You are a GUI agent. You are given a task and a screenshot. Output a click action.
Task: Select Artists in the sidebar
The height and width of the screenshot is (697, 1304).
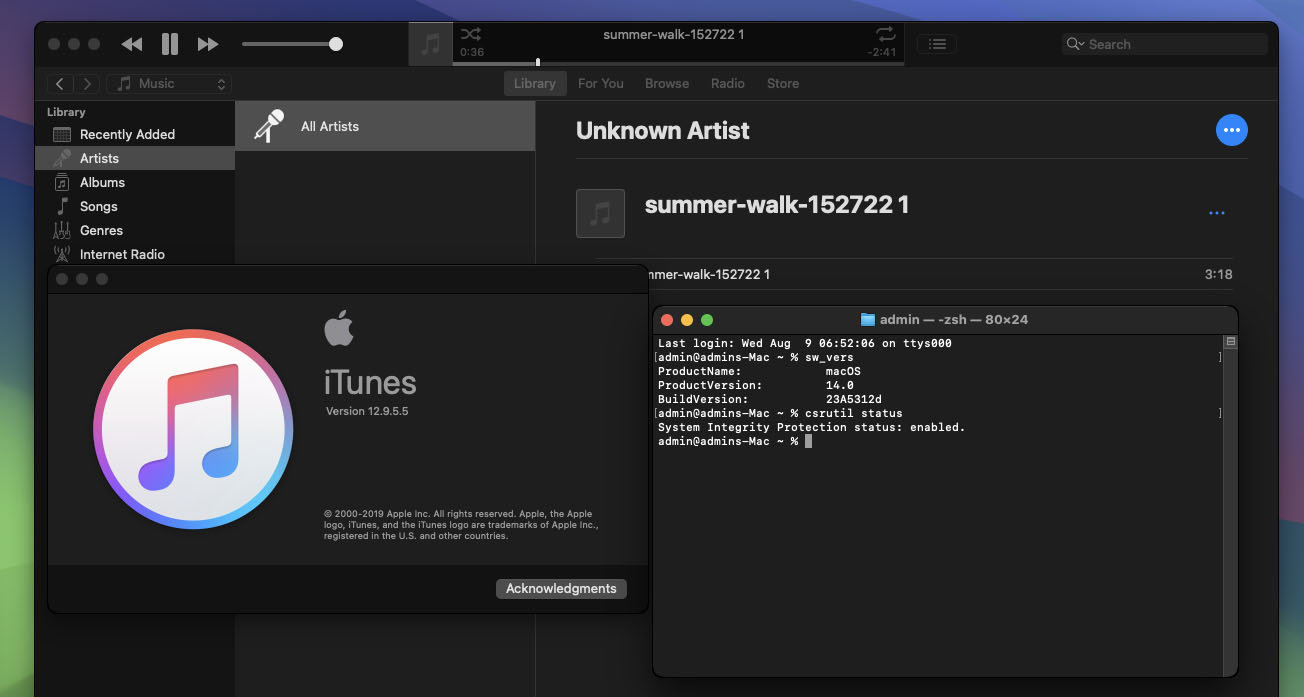135,158
